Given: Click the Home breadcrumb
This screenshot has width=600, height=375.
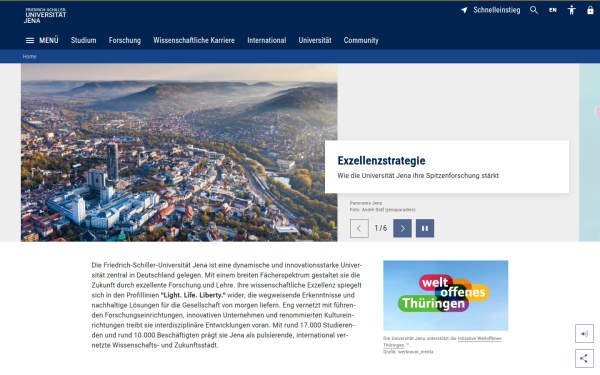Looking at the screenshot, I should 29,57.
